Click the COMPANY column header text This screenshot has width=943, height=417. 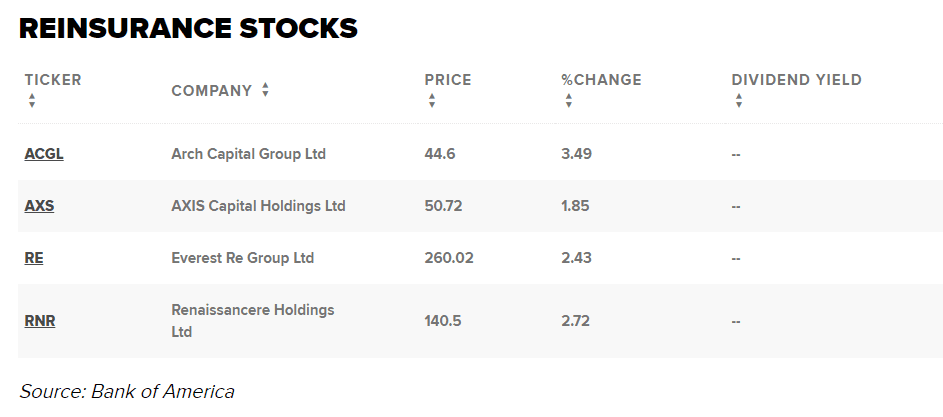(x=211, y=91)
